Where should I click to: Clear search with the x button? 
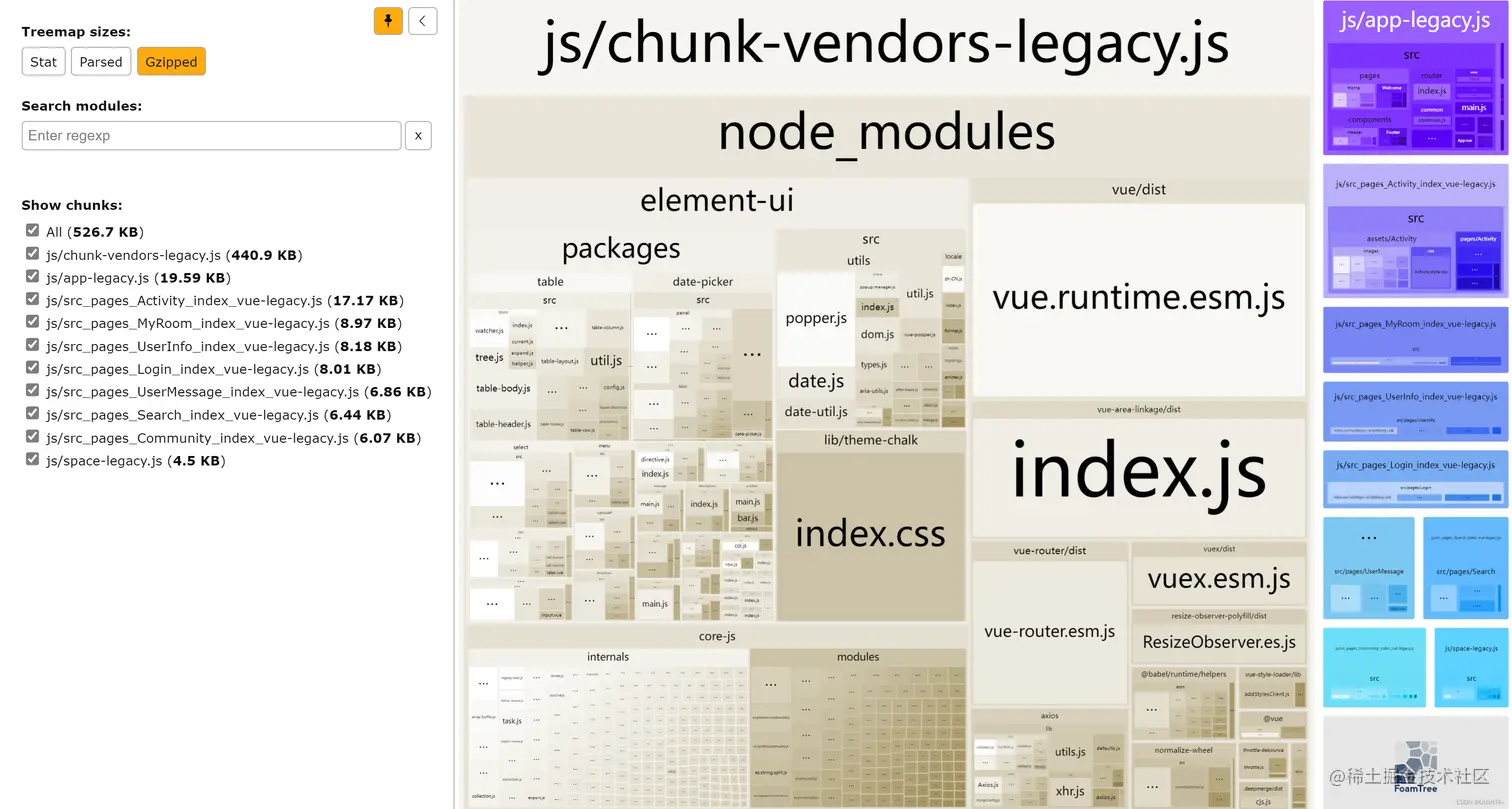(x=418, y=135)
